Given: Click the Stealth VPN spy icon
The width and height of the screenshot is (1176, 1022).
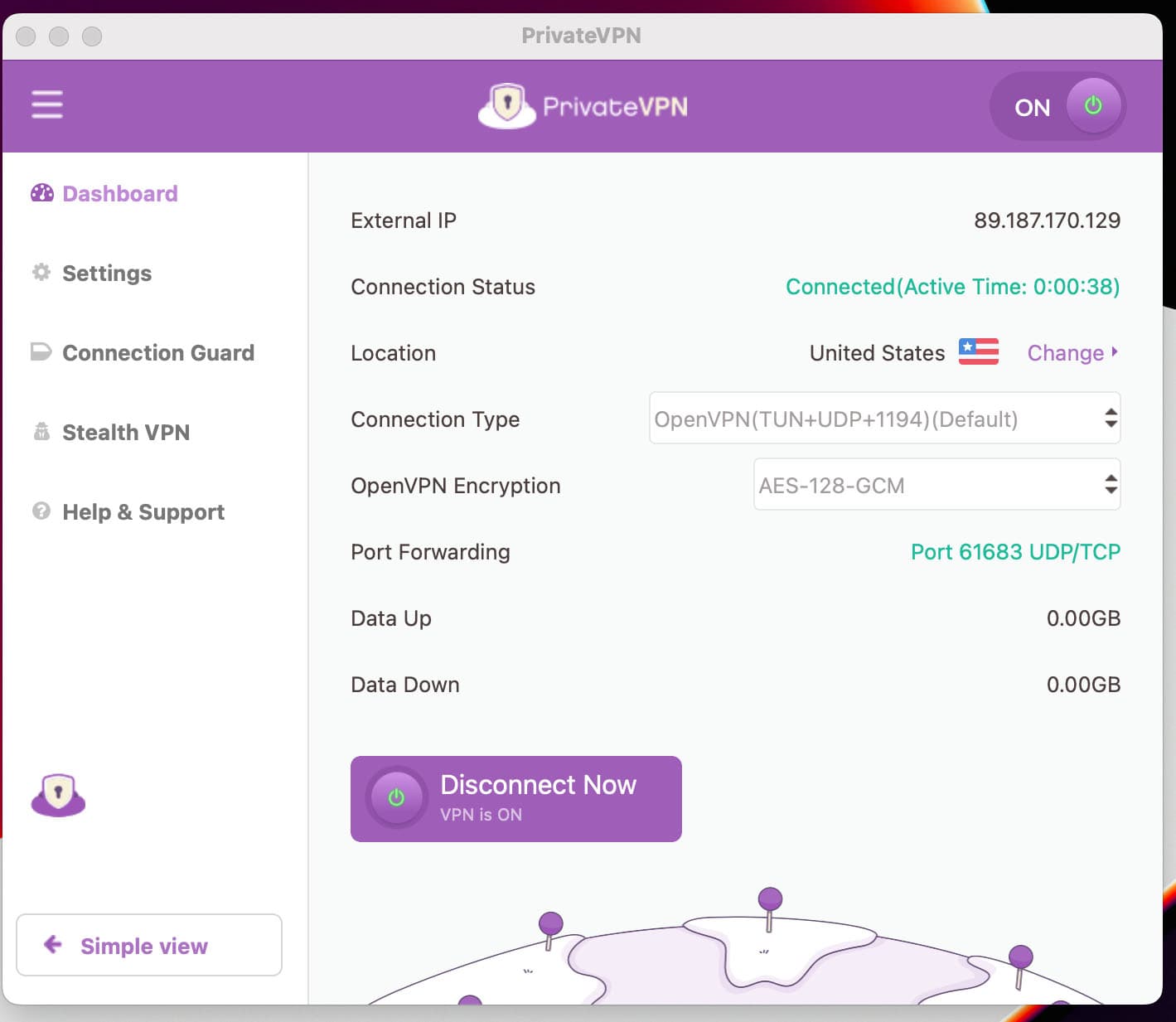Looking at the screenshot, I should [x=41, y=432].
